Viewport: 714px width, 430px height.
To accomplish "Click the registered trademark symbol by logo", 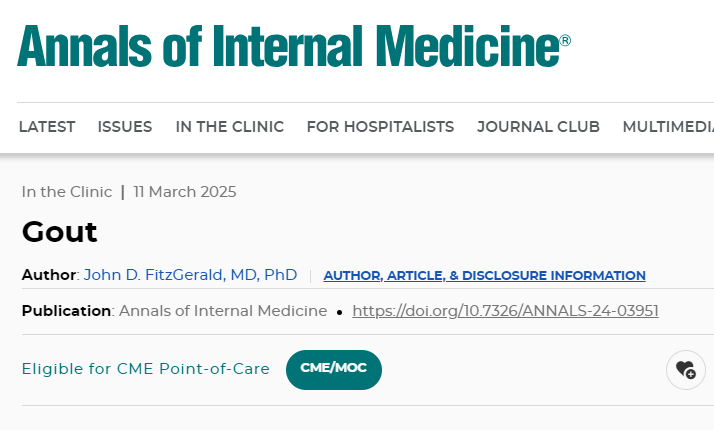I will (x=565, y=41).
